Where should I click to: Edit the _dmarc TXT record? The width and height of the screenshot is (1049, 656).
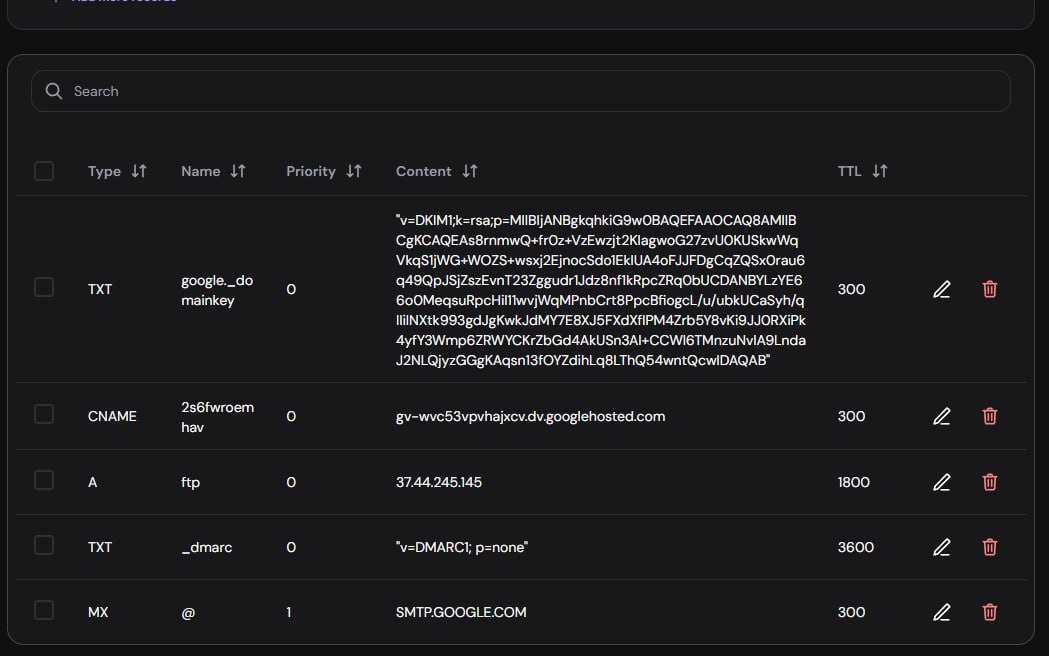[x=941, y=548]
